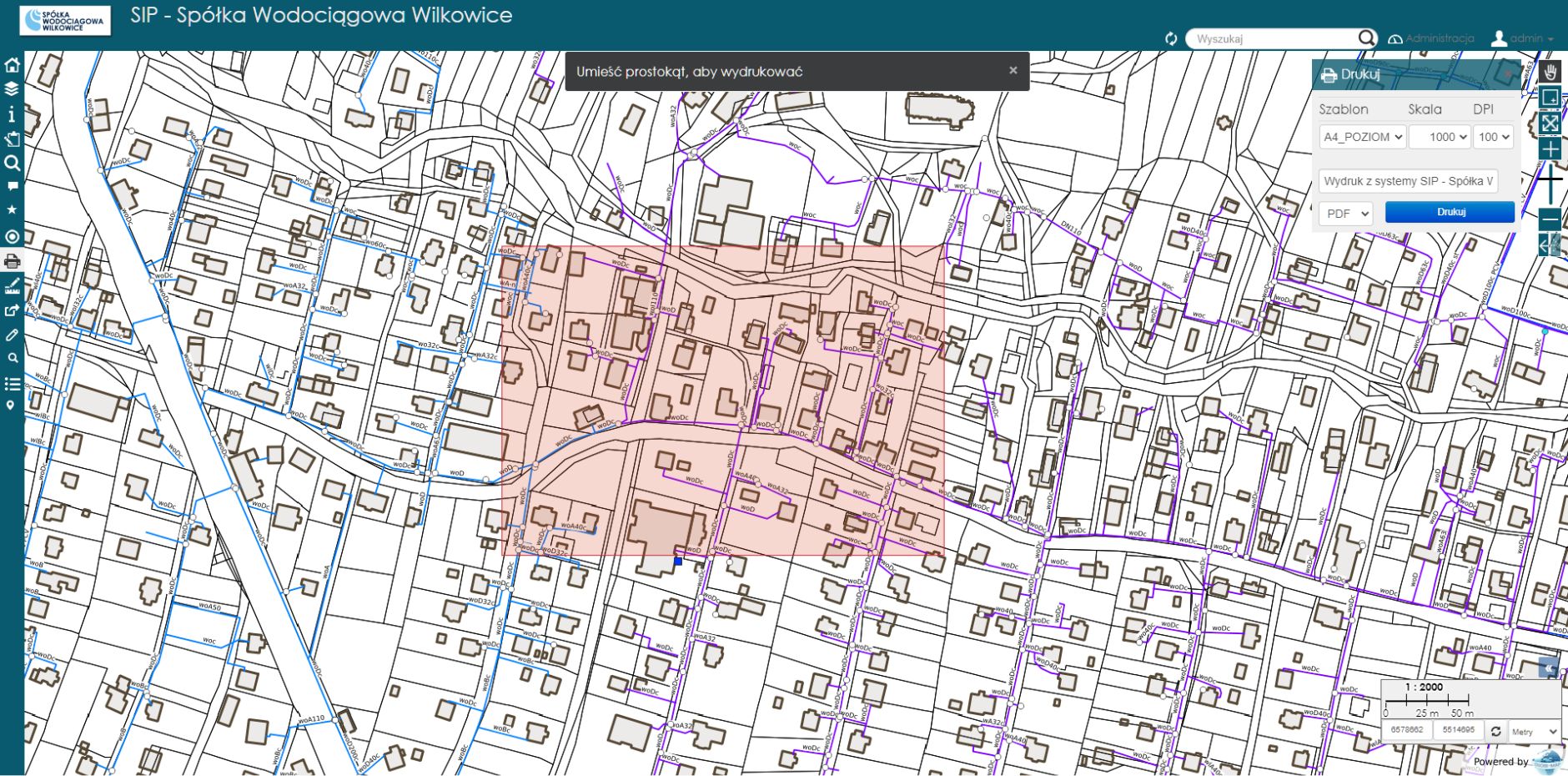Open the share export icon
Screen dimensions: 1568x776
[12, 310]
